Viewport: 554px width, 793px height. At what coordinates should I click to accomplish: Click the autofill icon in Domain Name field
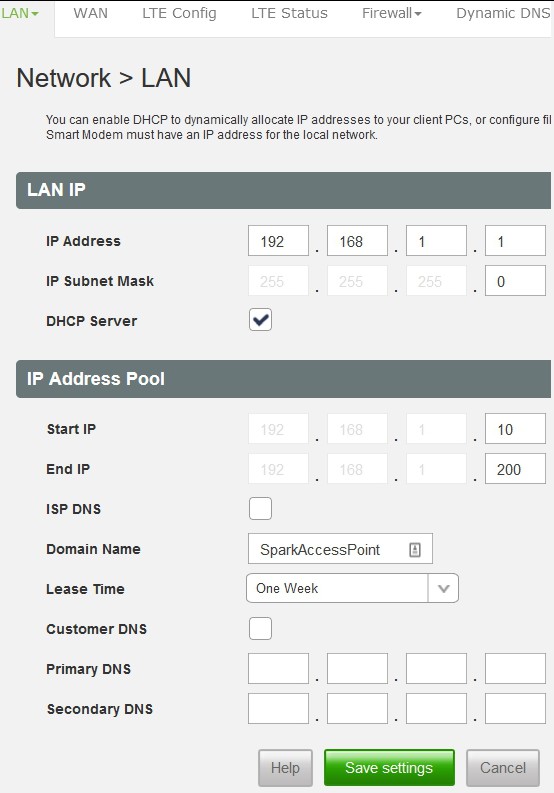(415, 549)
